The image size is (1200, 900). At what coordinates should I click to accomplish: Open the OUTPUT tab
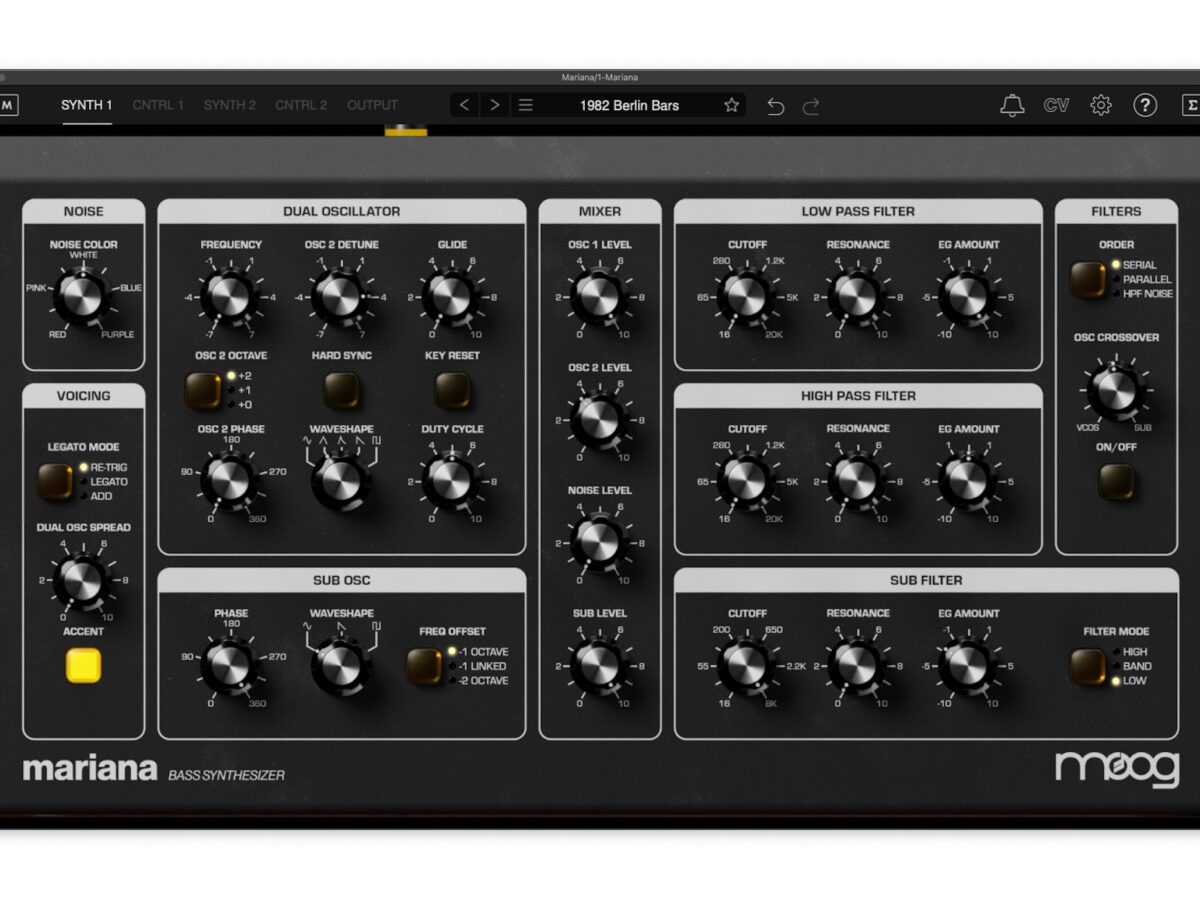(372, 105)
